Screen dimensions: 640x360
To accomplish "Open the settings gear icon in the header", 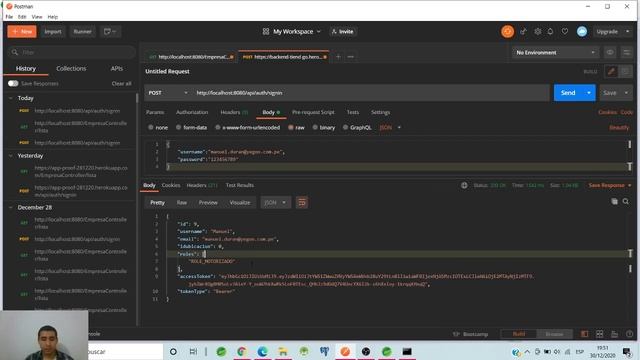I will pyautogui.click(x=538, y=31).
